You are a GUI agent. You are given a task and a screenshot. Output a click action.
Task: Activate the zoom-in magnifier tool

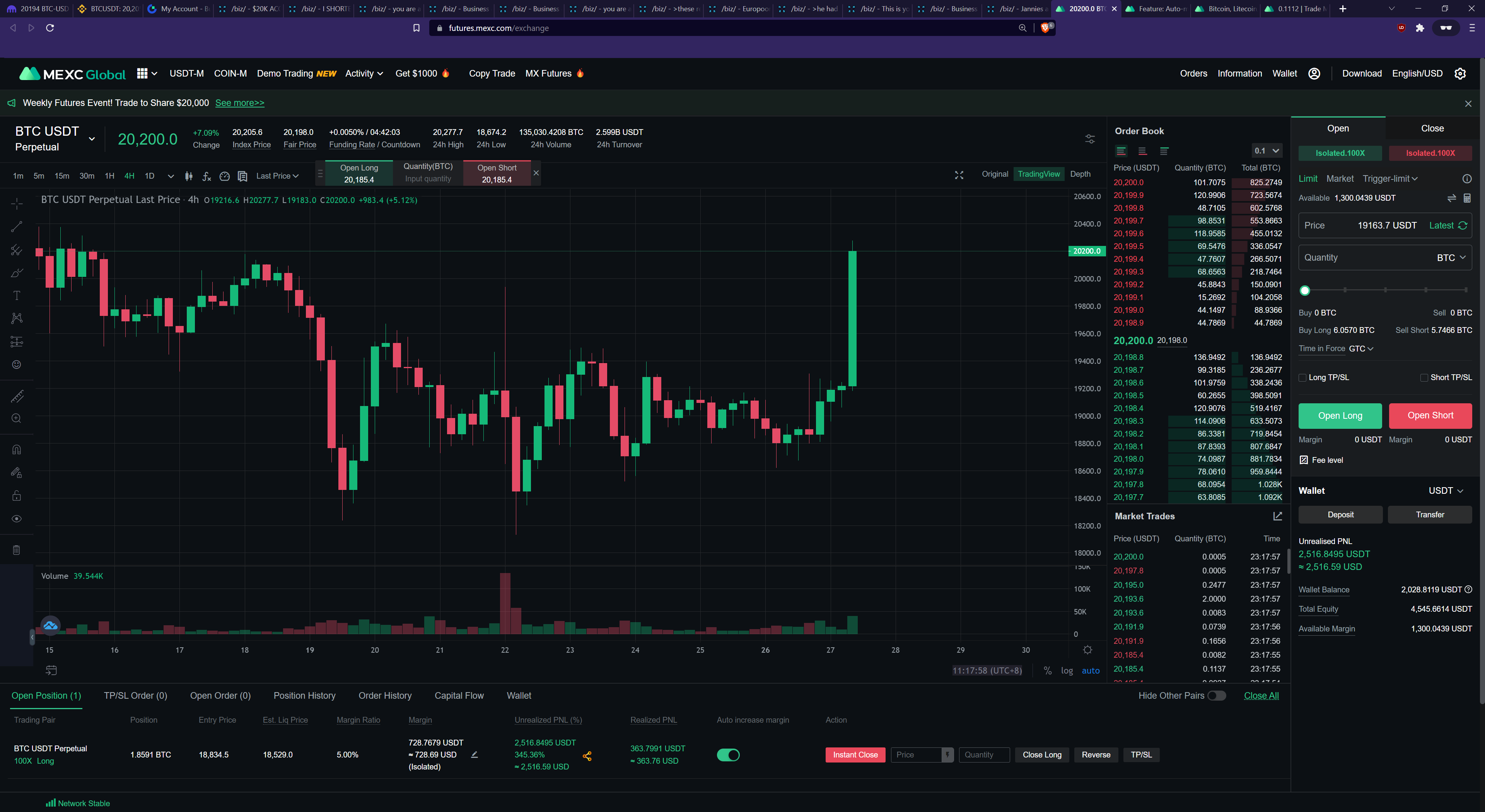(17, 418)
